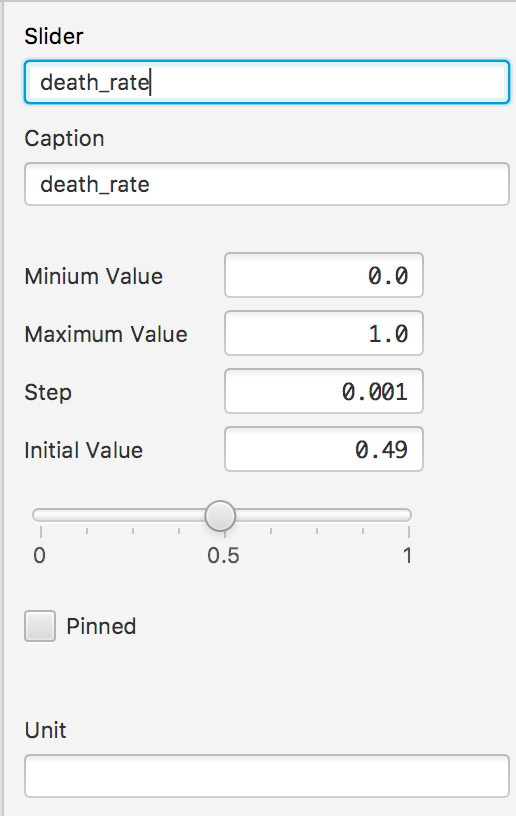Enable the Pinned checkbox
516x816 pixels.
pyautogui.click(x=40, y=626)
